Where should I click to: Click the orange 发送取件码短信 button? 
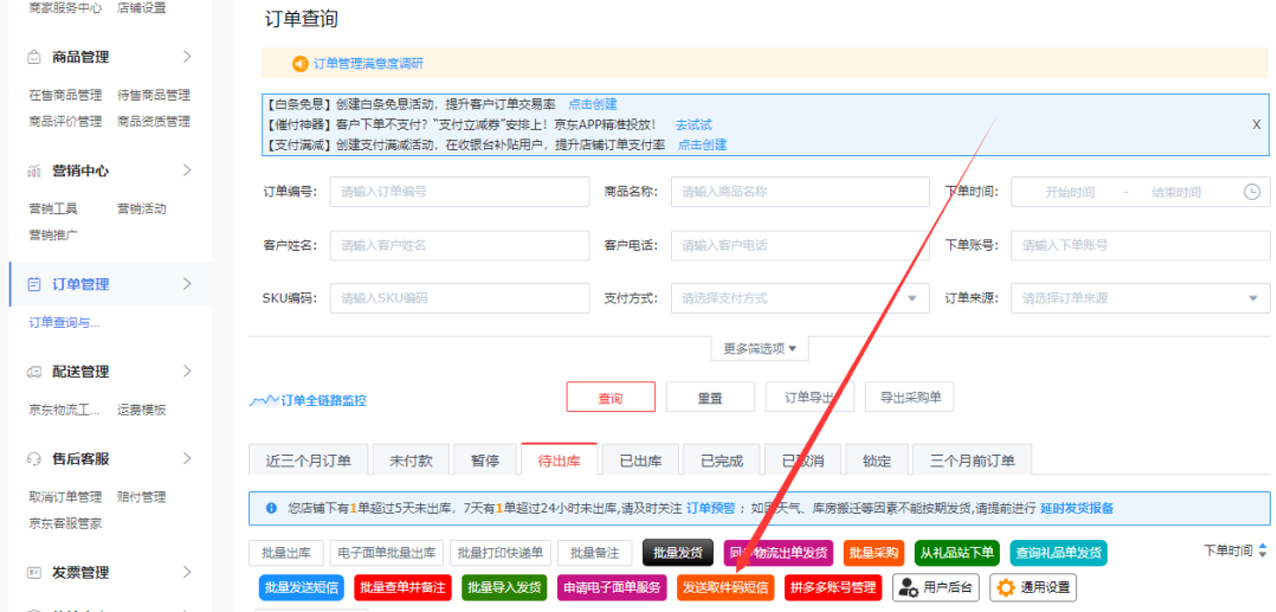[x=726, y=587]
